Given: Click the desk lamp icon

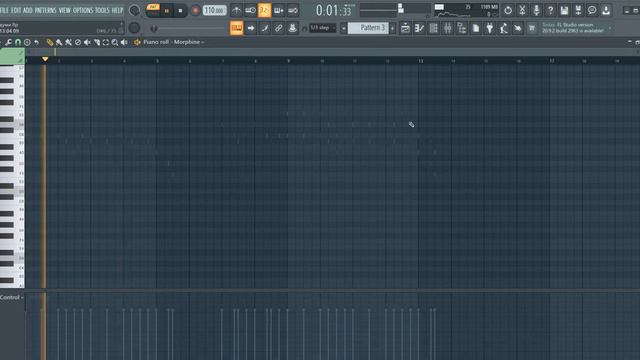Looking at the screenshot, I should click(x=504, y=28).
